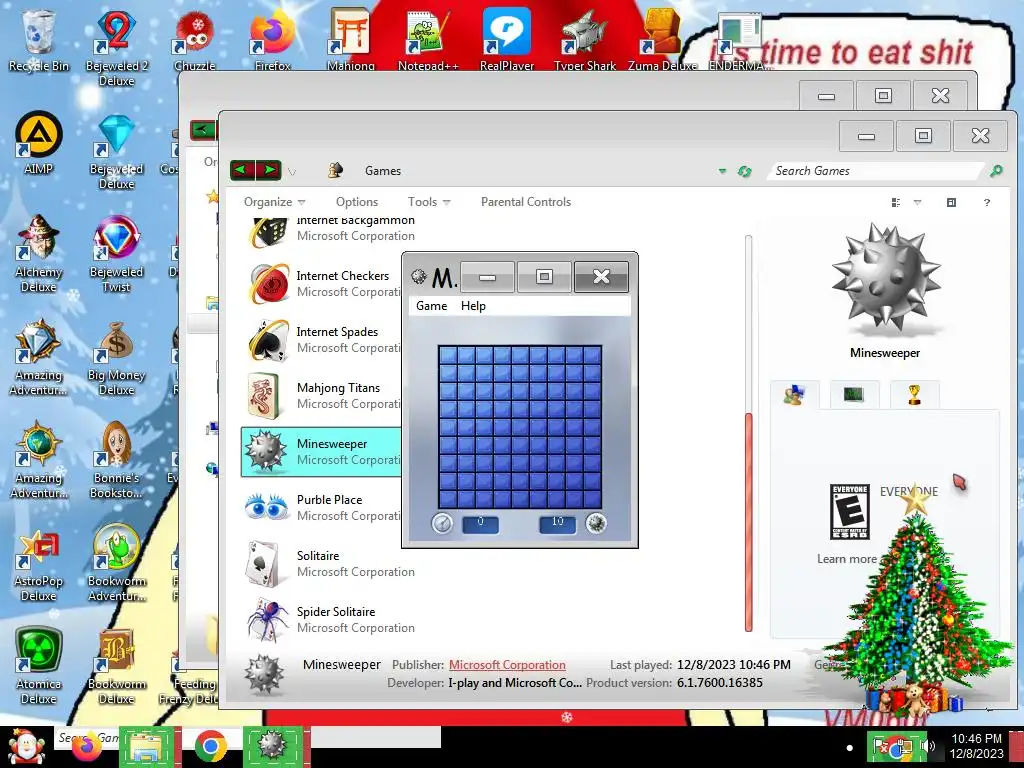Open RealPlayer desktop shortcut

point(506,40)
